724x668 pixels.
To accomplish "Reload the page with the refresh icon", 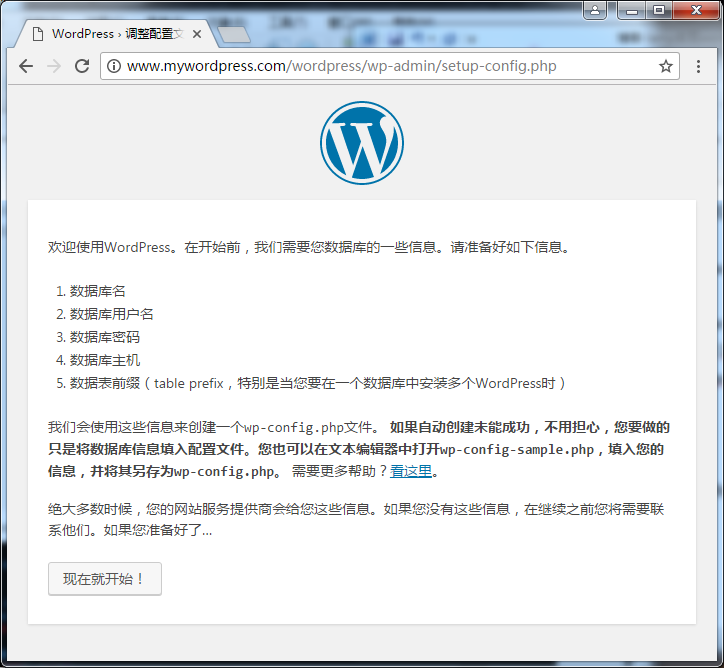I will 82,66.
